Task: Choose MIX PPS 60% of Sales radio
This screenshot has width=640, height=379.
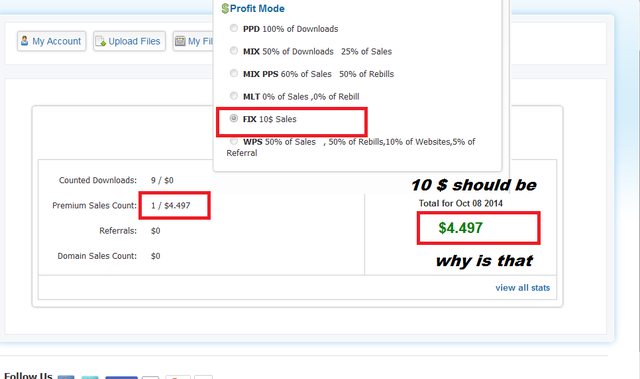Action: [x=234, y=73]
